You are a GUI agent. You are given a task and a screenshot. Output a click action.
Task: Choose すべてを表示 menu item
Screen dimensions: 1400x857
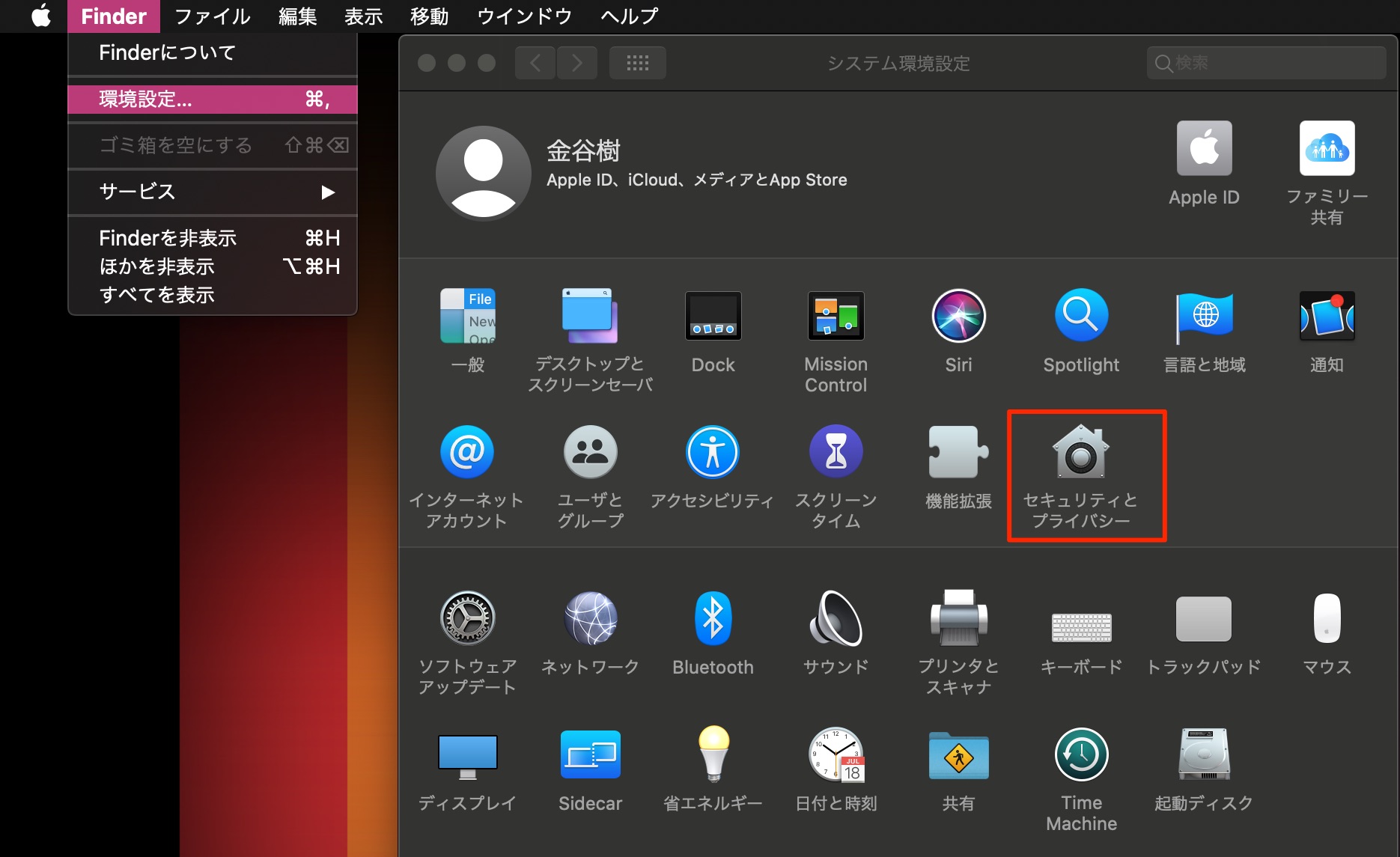(213, 295)
